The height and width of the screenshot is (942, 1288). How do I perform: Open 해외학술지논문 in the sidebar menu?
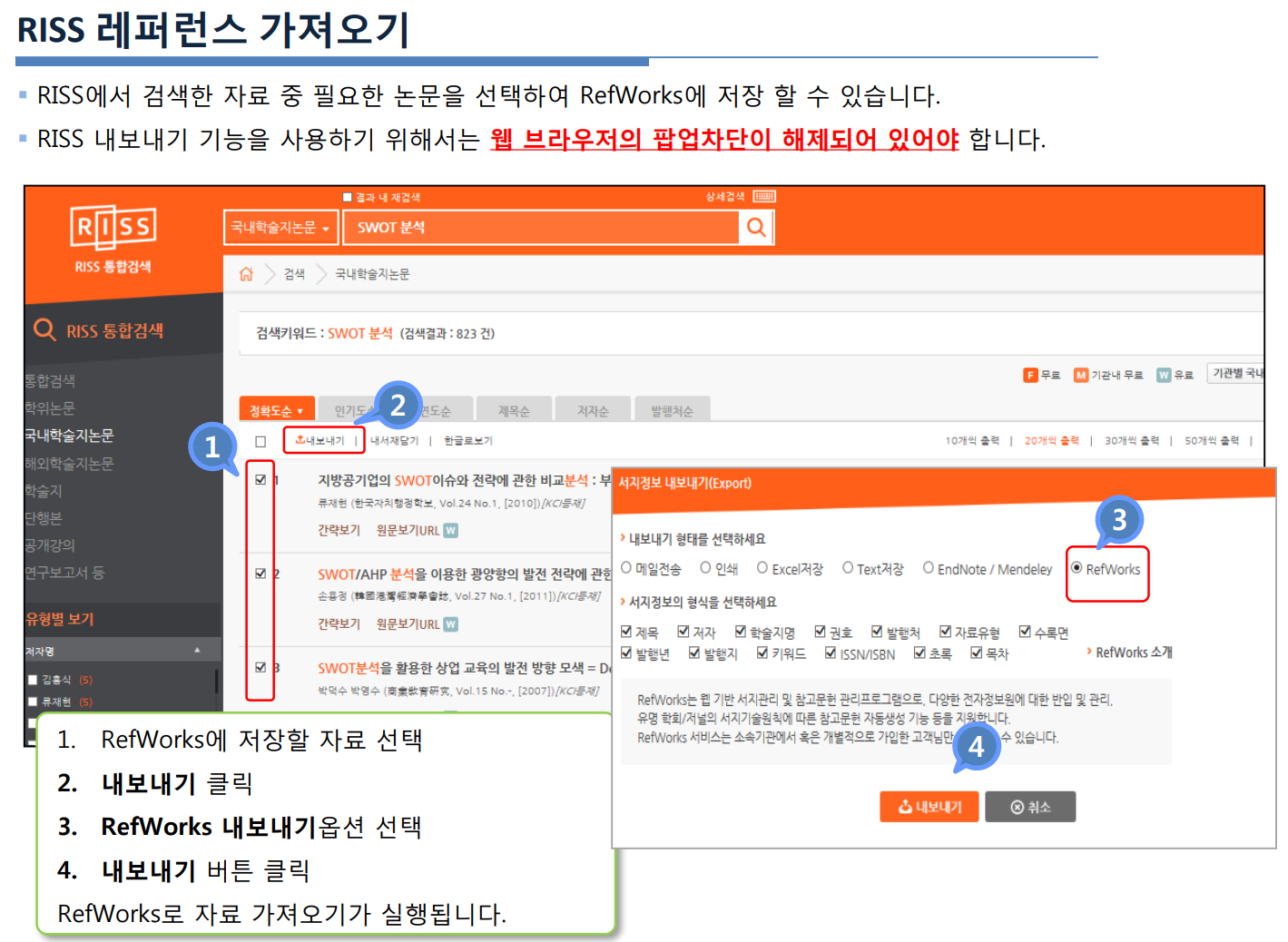pyautogui.click(x=69, y=464)
